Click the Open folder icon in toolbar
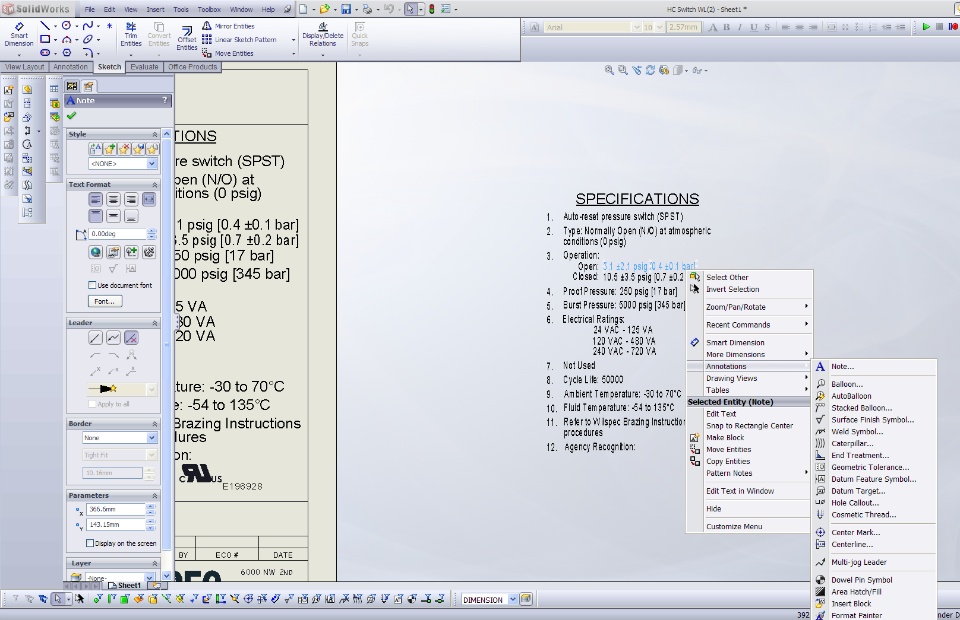The image size is (960, 620). click(324, 9)
